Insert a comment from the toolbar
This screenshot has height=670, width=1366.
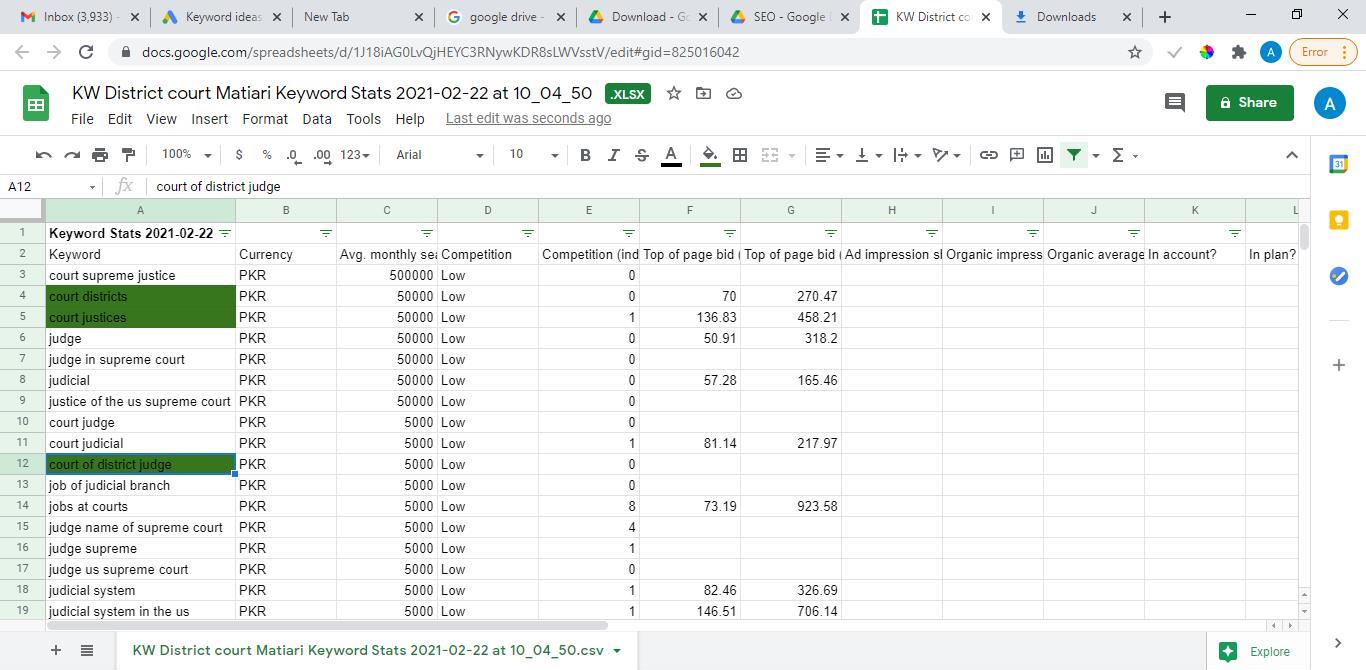(1016, 155)
